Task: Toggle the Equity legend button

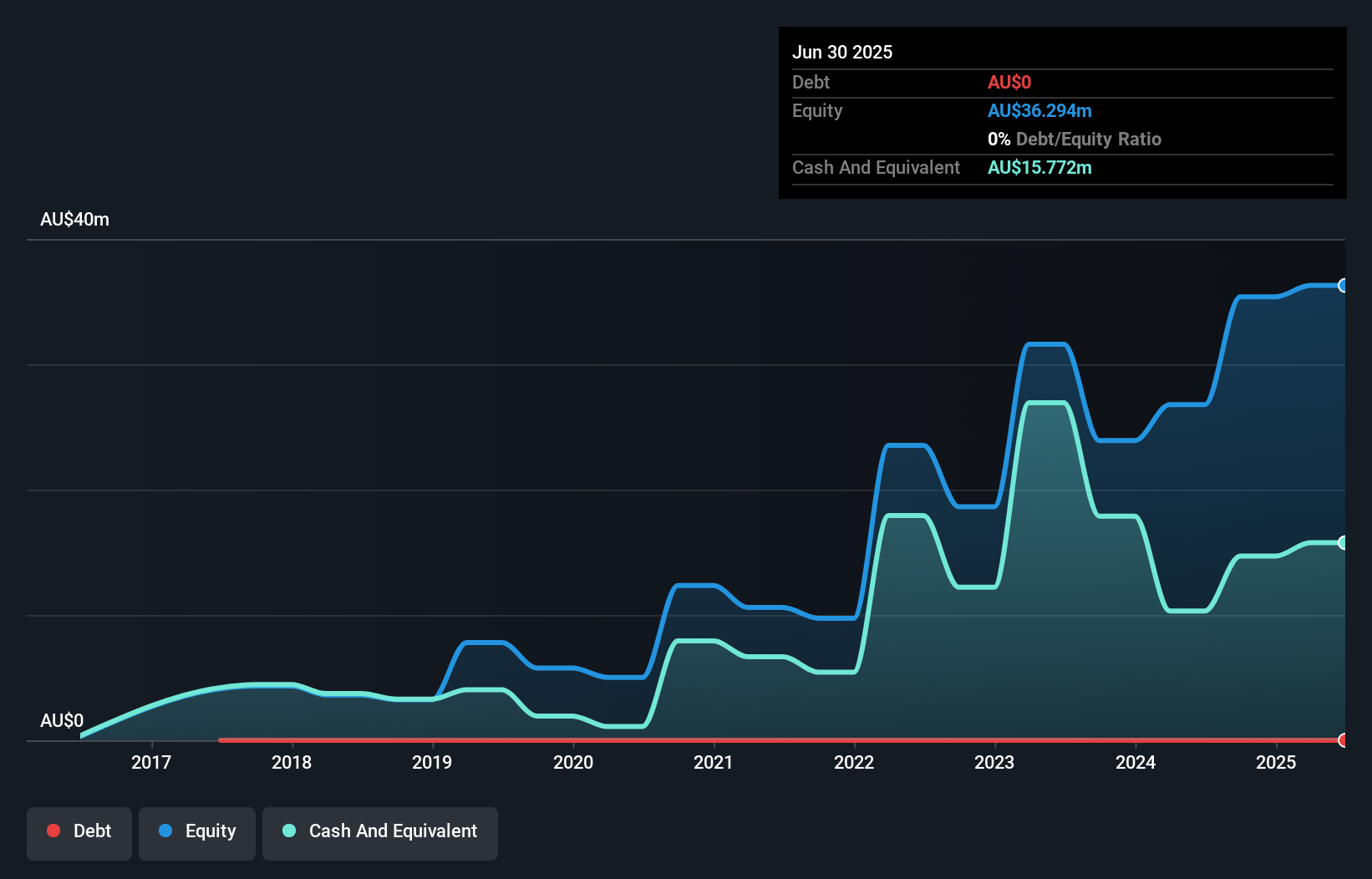Action: coord(197,833)
